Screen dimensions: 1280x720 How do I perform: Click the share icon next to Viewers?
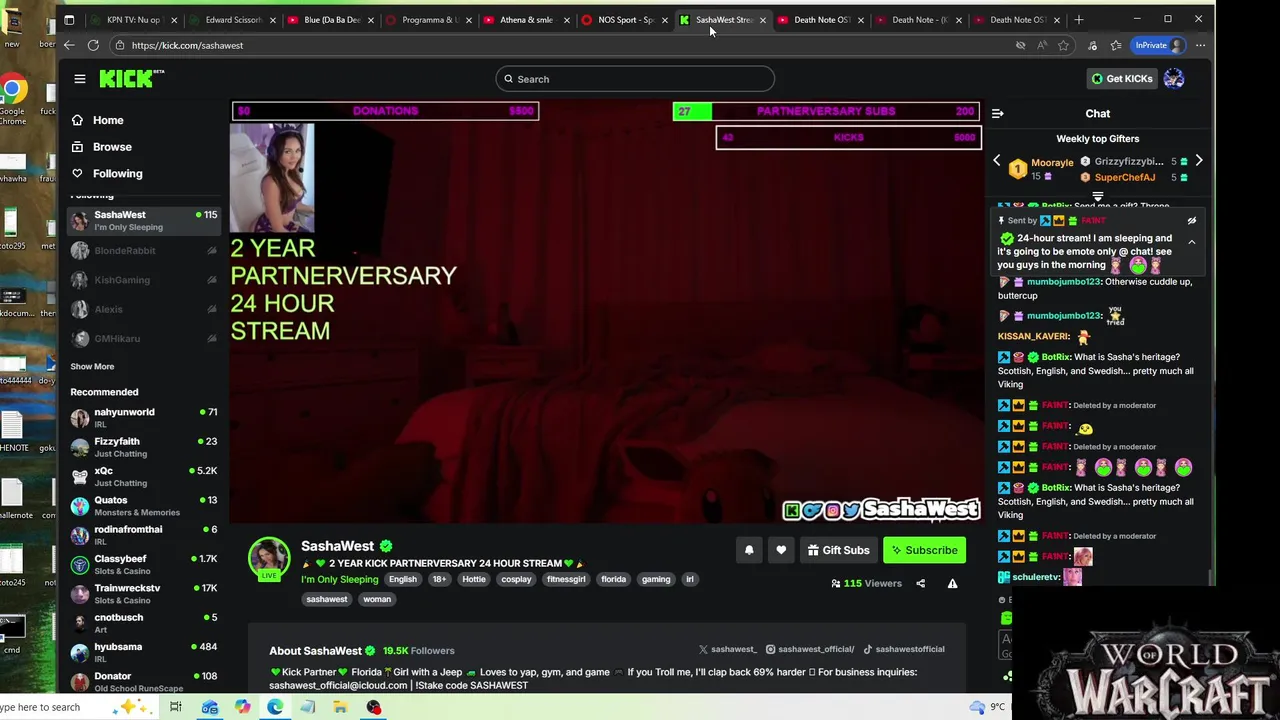(920, 583)
